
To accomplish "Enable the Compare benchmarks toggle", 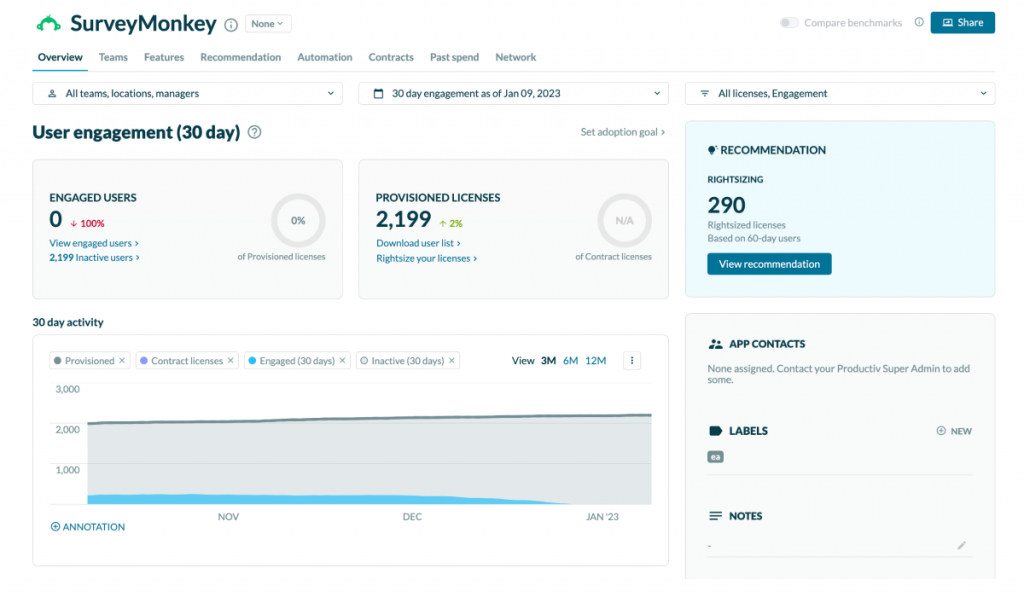I will pyautogui.click(x=789, y=20).
